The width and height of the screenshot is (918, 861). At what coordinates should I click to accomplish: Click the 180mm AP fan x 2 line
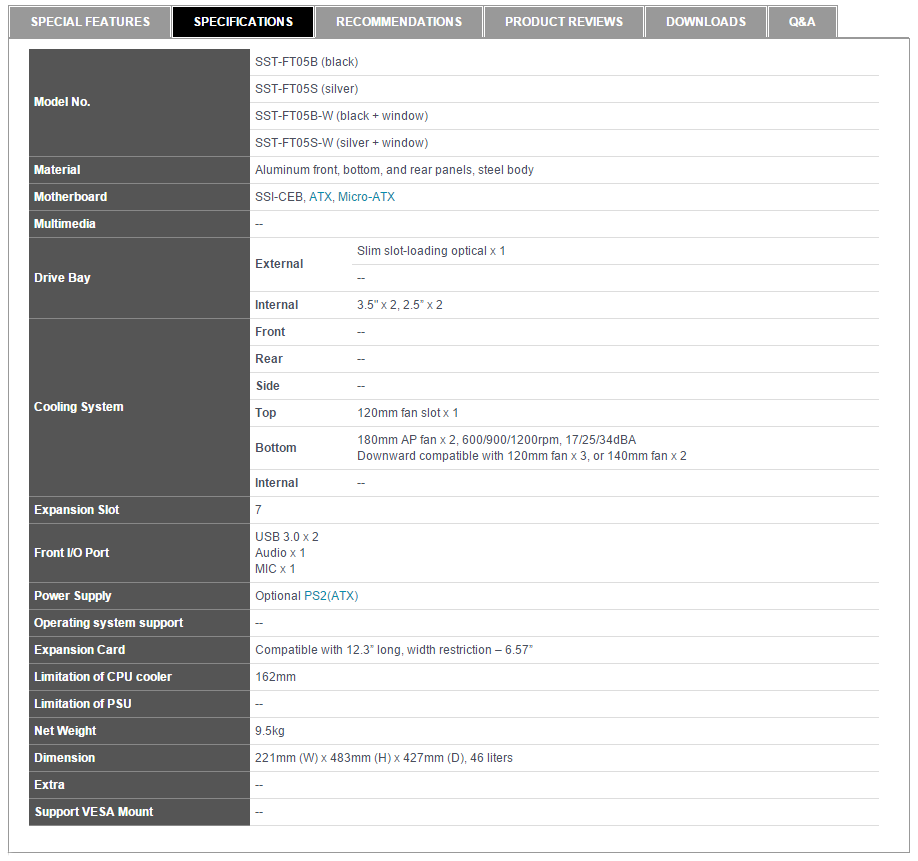[496, 440]
